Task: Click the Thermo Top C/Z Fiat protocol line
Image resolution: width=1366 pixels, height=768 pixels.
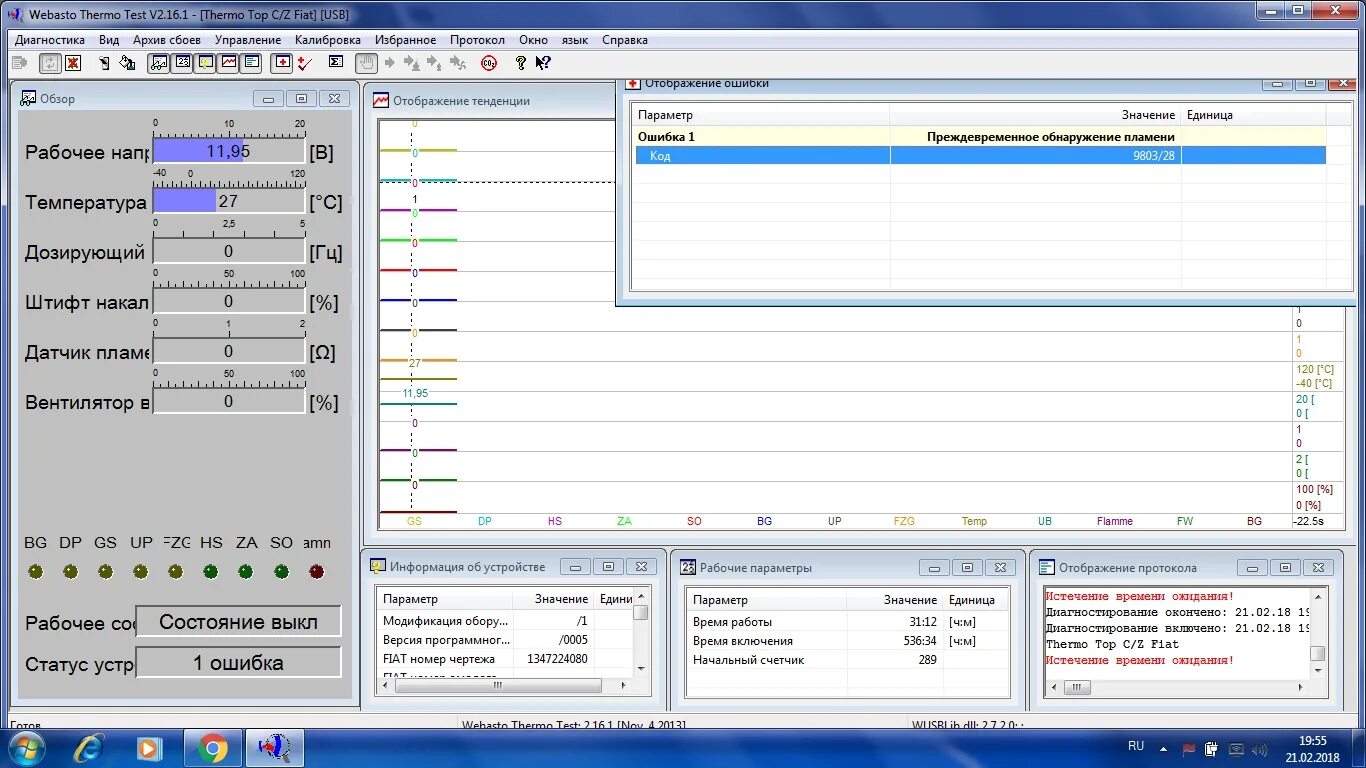Action: coord(1112,644)
